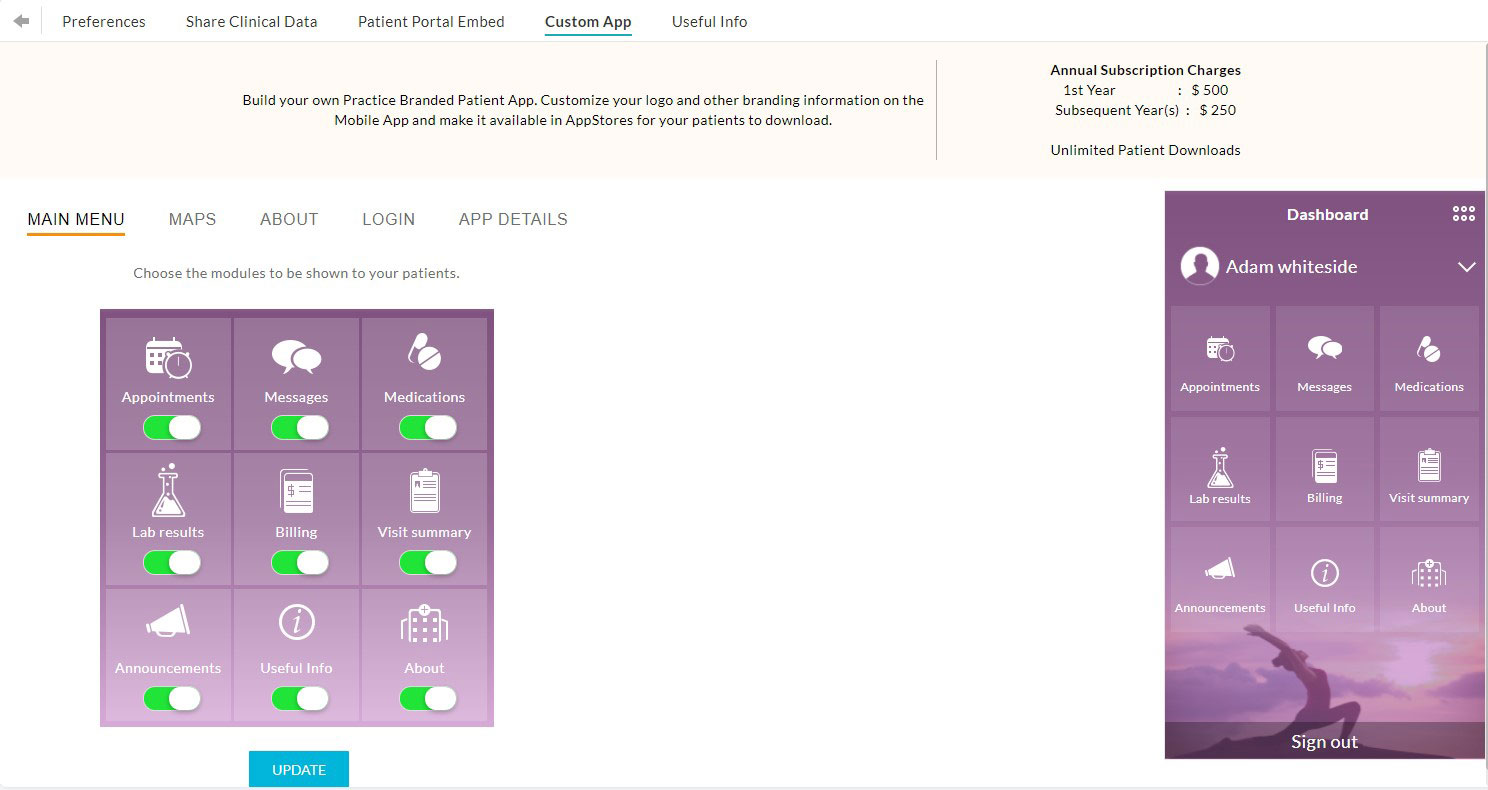Image resolution: width=1488 pixels, height=790 pixels.
Task: Click the Useful Info icon in the phone preview
Action: 1324,573
